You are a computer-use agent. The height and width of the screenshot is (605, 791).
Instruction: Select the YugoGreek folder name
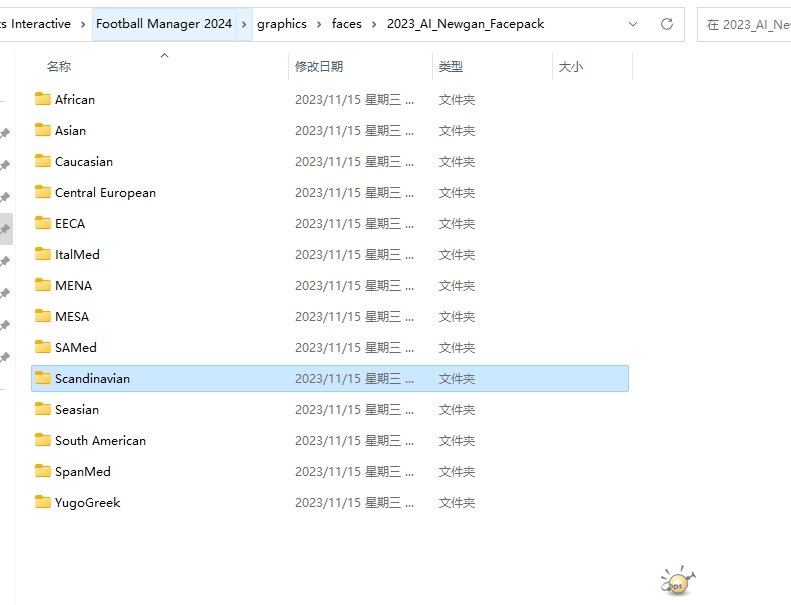click(x=87, y=503)
